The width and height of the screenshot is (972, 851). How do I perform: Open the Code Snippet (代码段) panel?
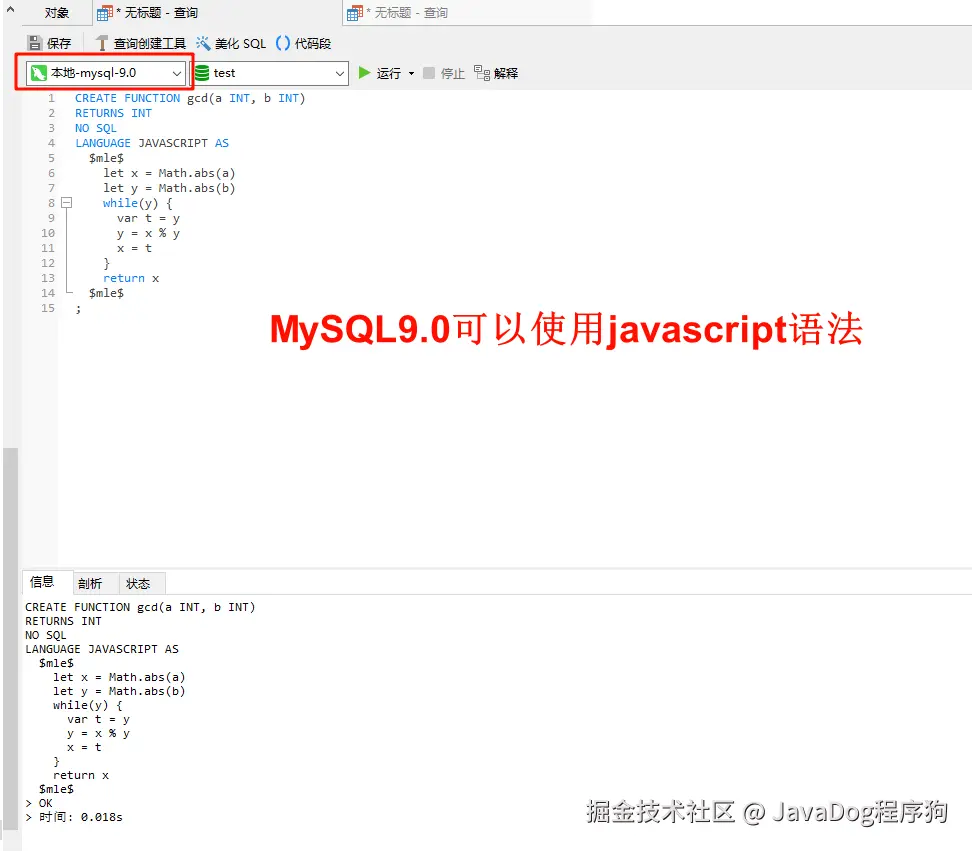pos(303,43)
